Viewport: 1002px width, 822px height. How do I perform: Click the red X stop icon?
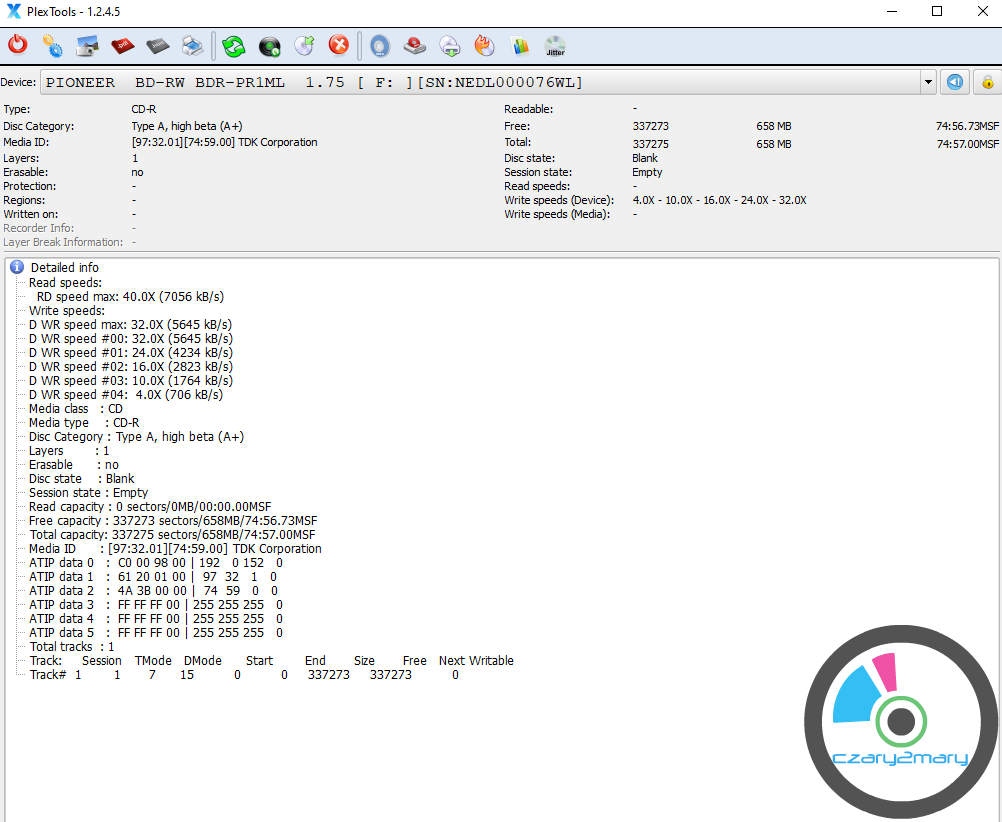click(339, 45)
